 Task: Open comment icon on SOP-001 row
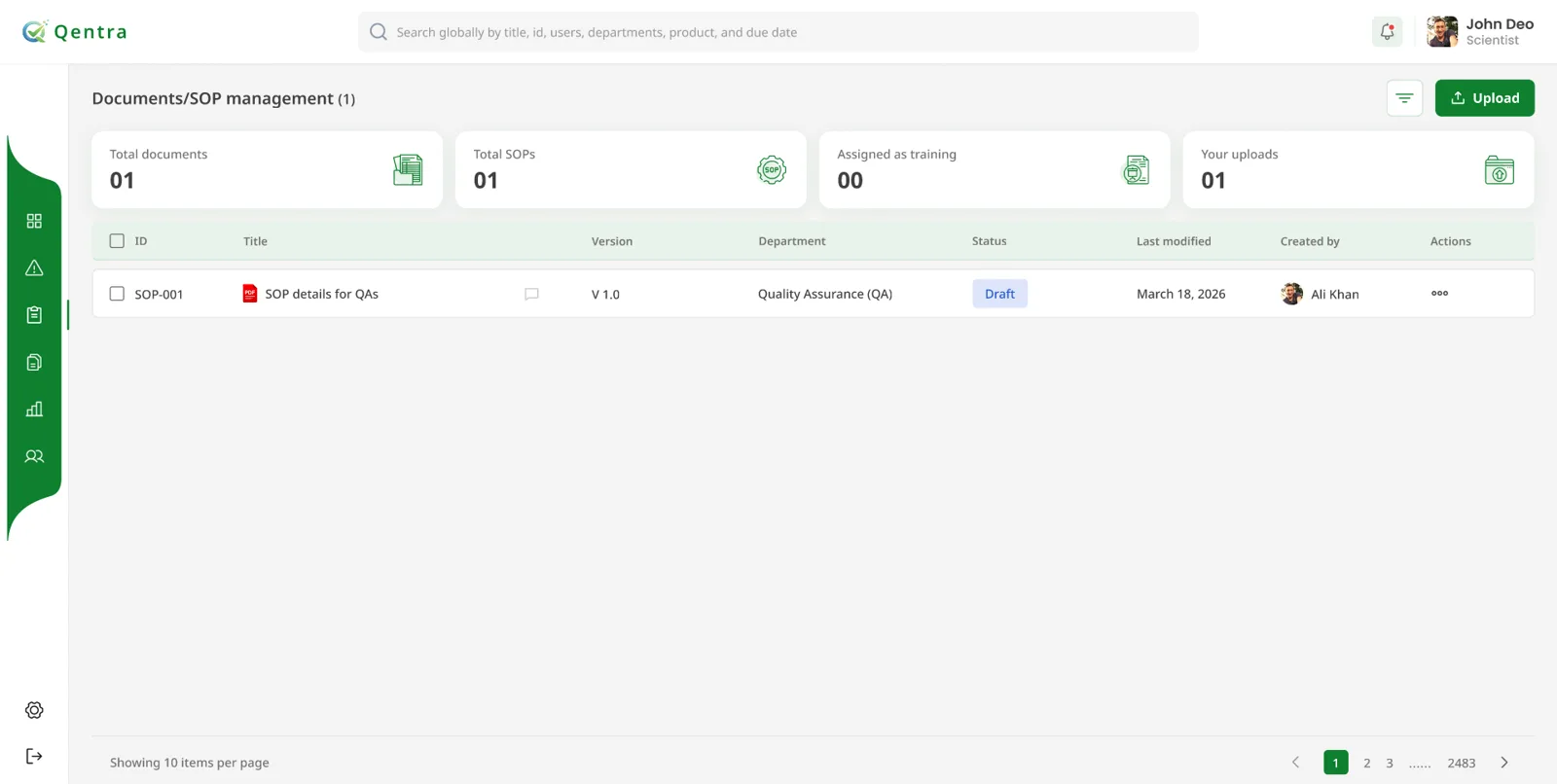point(531,294)
